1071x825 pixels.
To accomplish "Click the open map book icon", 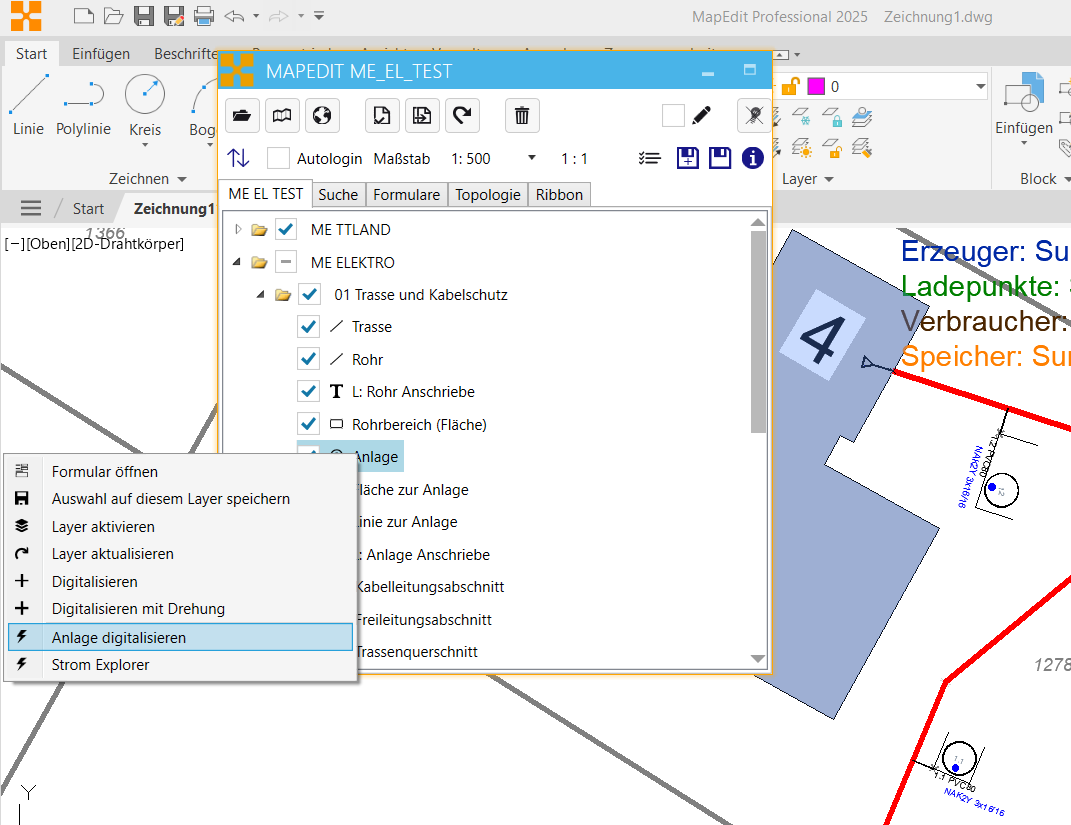I will point(282,115).
